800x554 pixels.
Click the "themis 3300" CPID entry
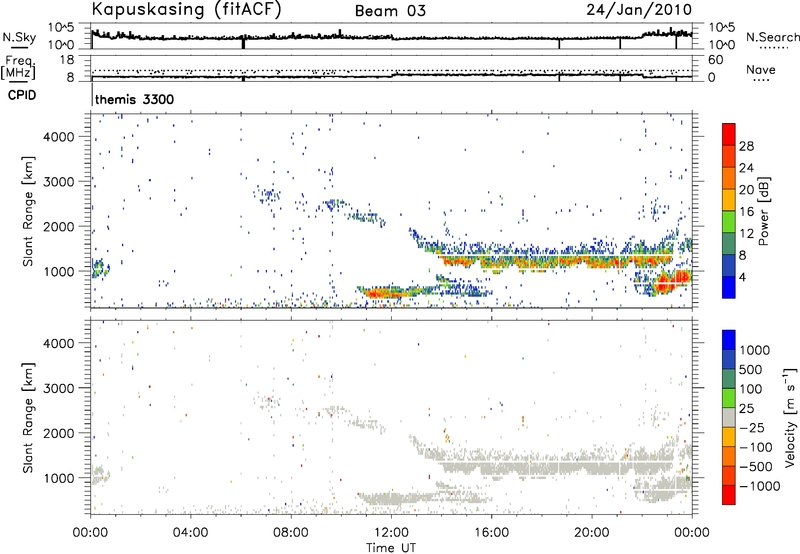point(134,99)
